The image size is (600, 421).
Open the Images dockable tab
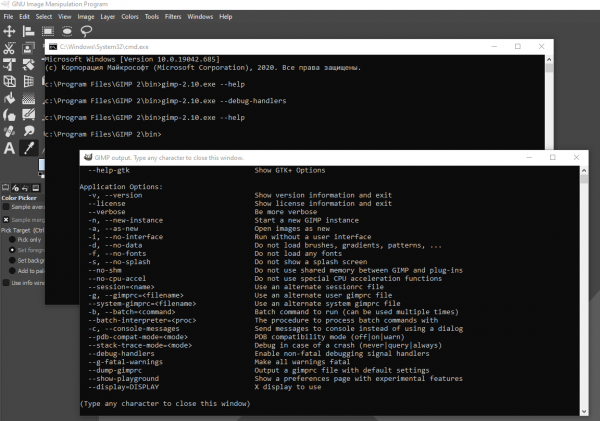(36, 188)
